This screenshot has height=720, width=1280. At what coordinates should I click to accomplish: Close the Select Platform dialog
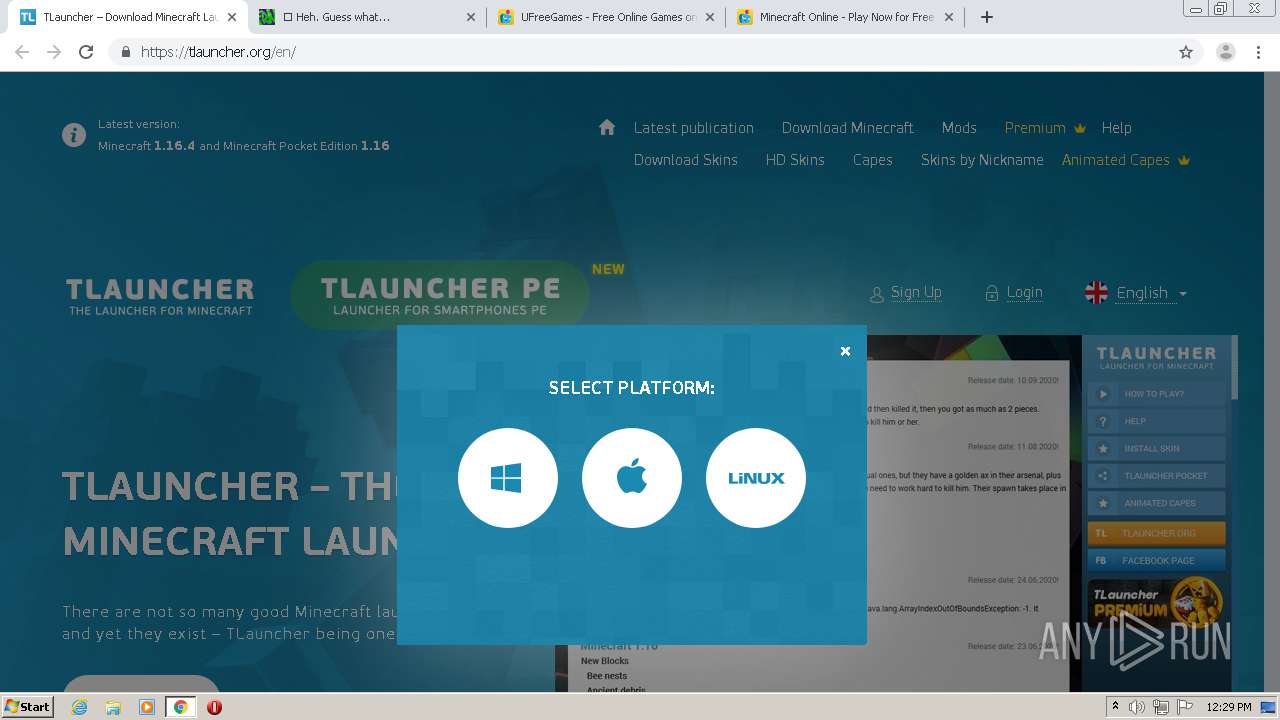tap(845, 351)
